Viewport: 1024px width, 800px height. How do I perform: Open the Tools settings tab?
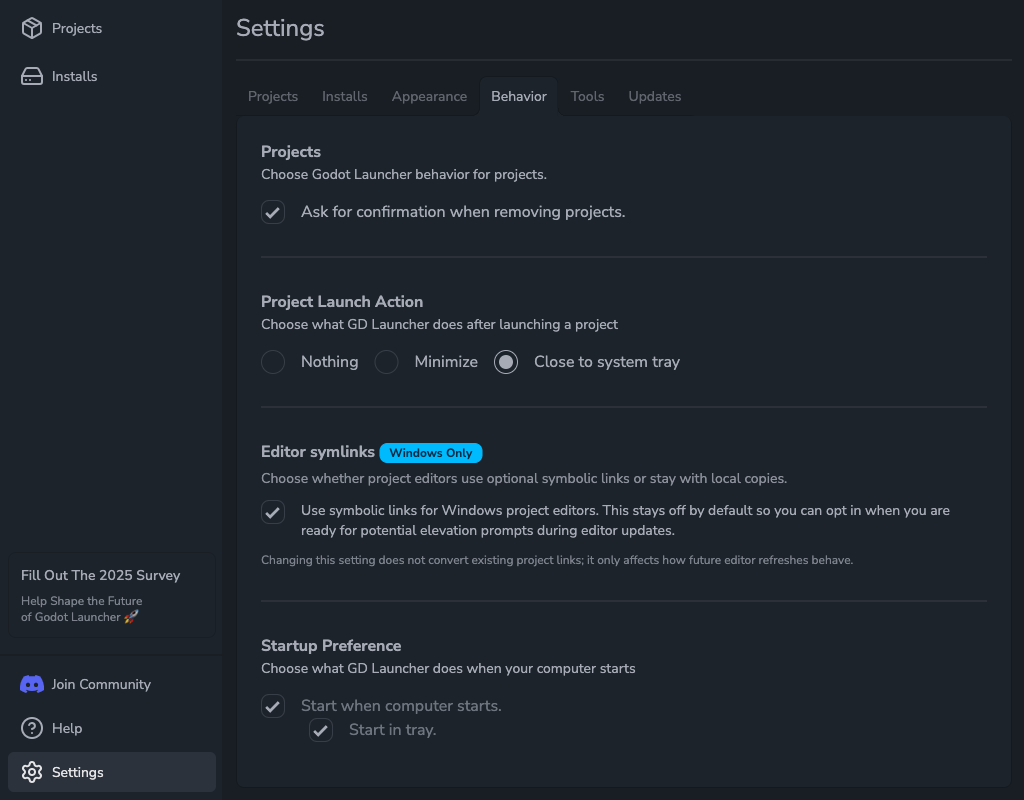(587, 96)
